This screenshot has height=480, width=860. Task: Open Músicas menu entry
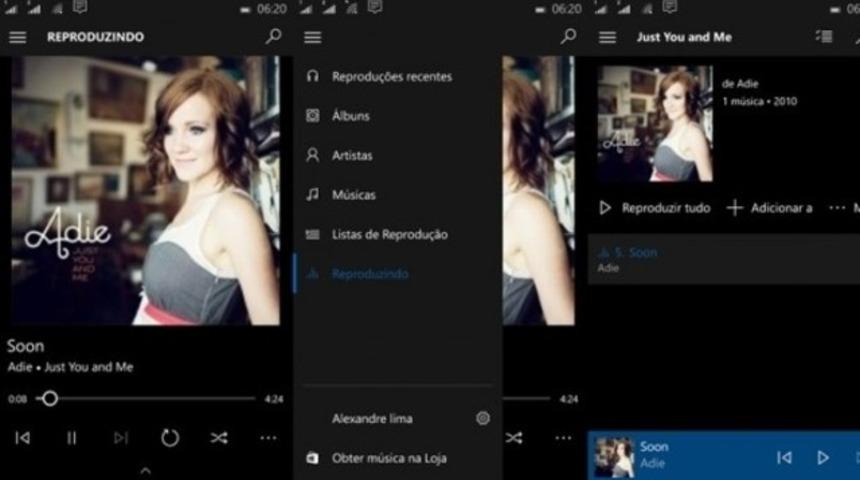point(354,195)
